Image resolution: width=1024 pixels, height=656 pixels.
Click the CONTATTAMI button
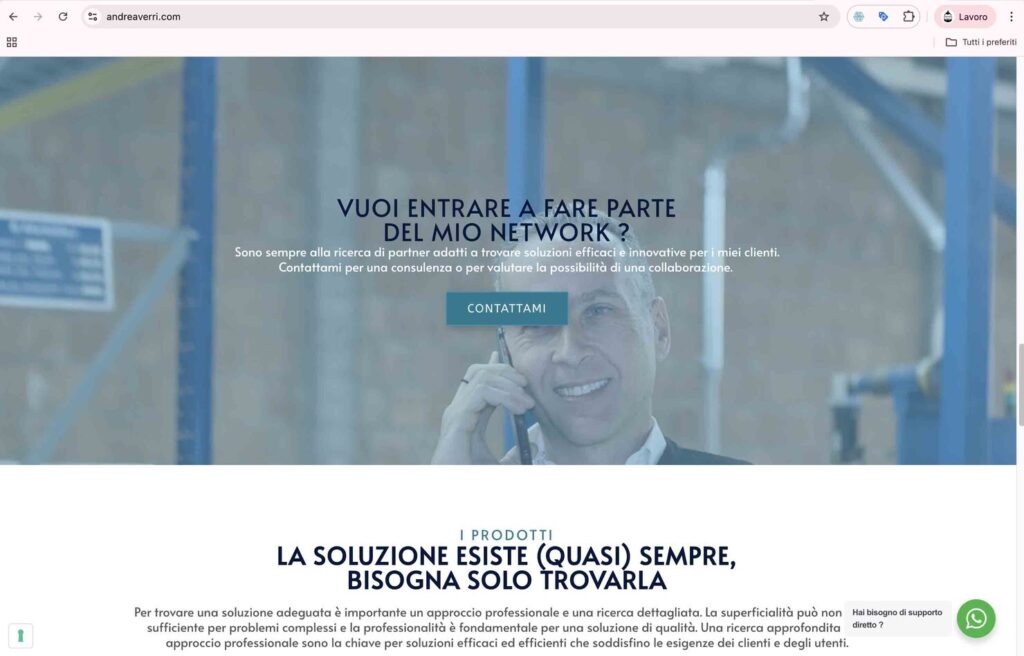coord(507,308)
